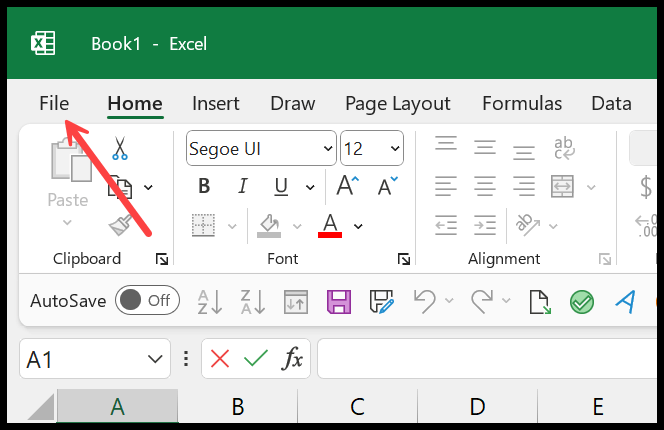The width and height of the screenshot is (664, 430).
Task: Open Font settings dialog launcher
Action: (x=404, y=259)
